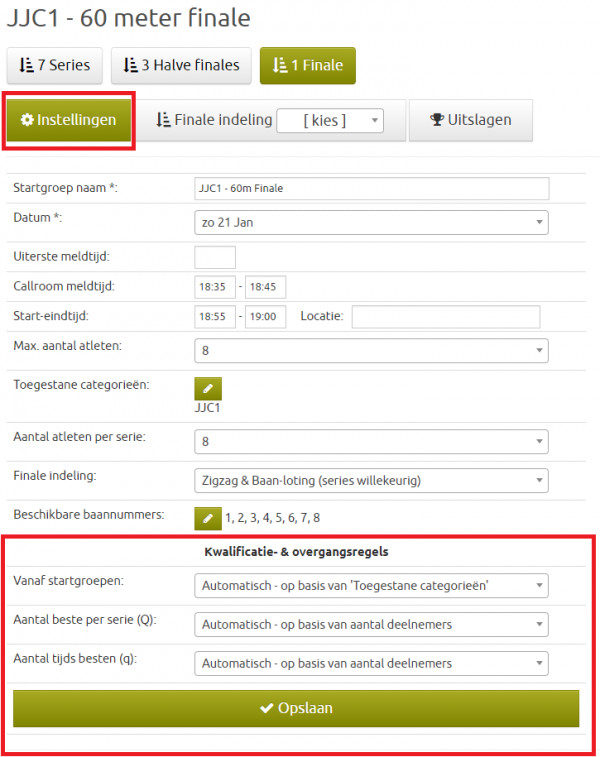
Task: Open Aantal atleten per serie dropdown
Action: click(371, 441)
